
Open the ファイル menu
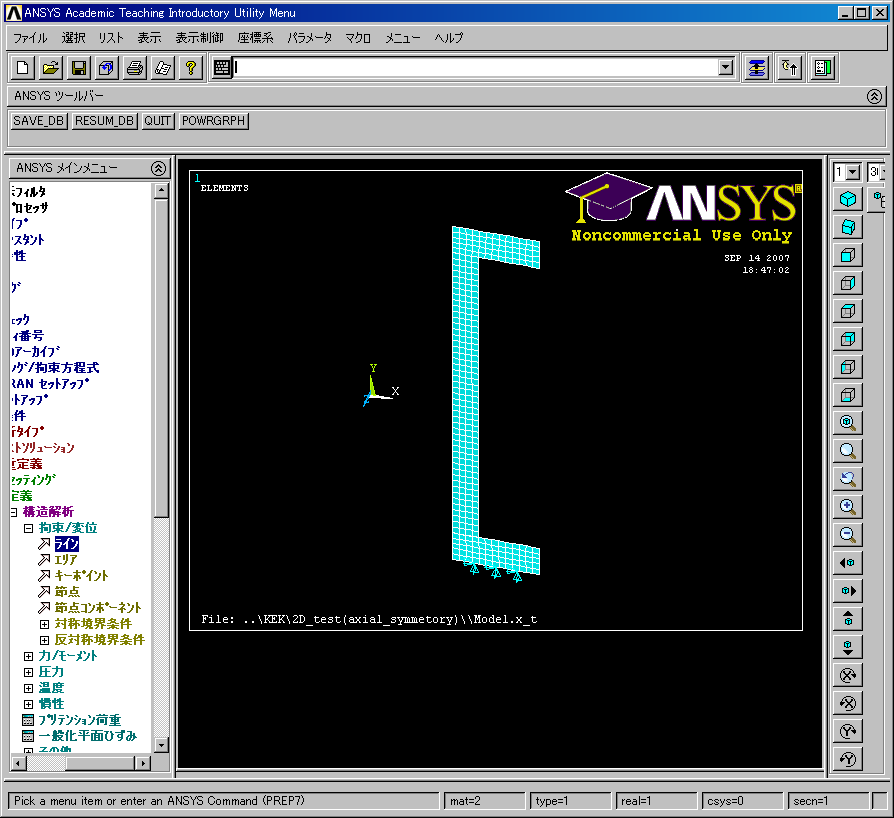(30, 38)
